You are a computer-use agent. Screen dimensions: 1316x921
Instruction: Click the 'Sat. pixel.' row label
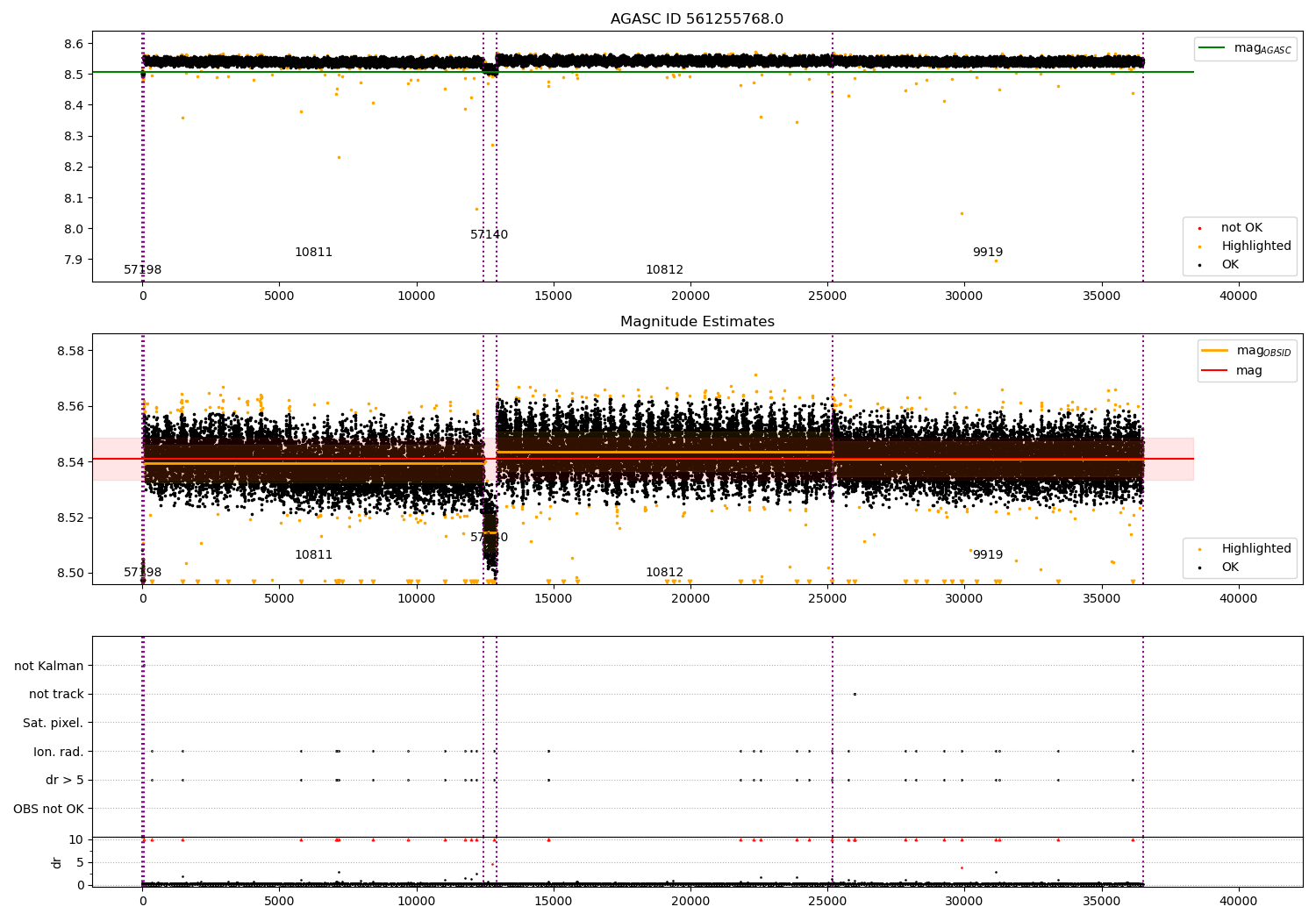pyautogui.click(x=54, y=724)
